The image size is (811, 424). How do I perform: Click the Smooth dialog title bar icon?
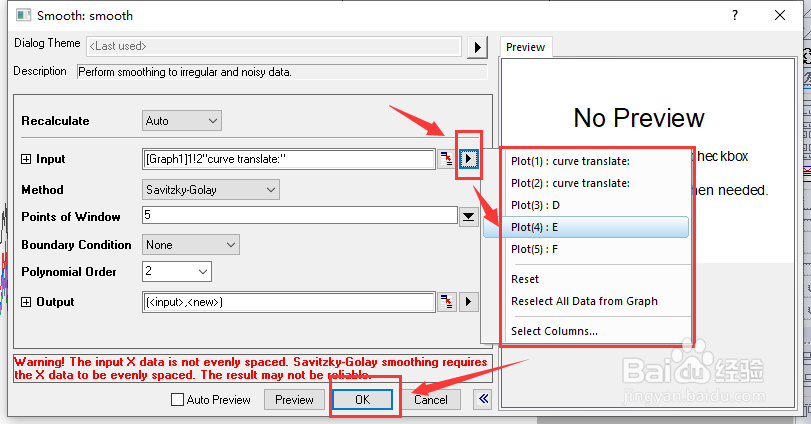click(x=23, y=15)
